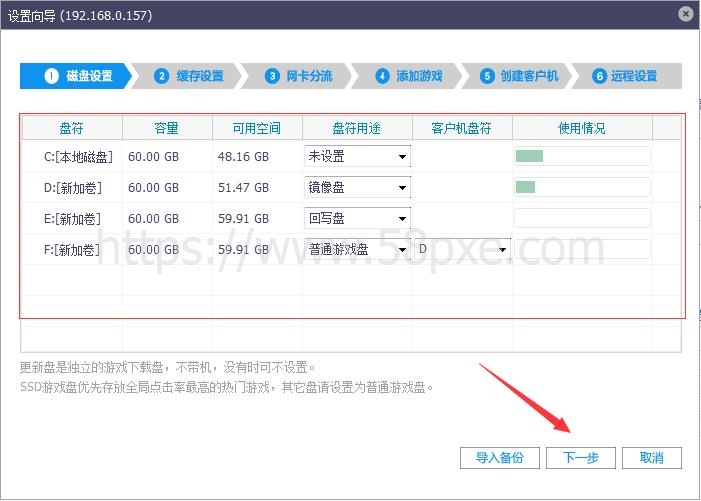Sort by the 盘符 column header
Image resolution: width=701 pixels, height=501 pixels.
coord(72,128)
